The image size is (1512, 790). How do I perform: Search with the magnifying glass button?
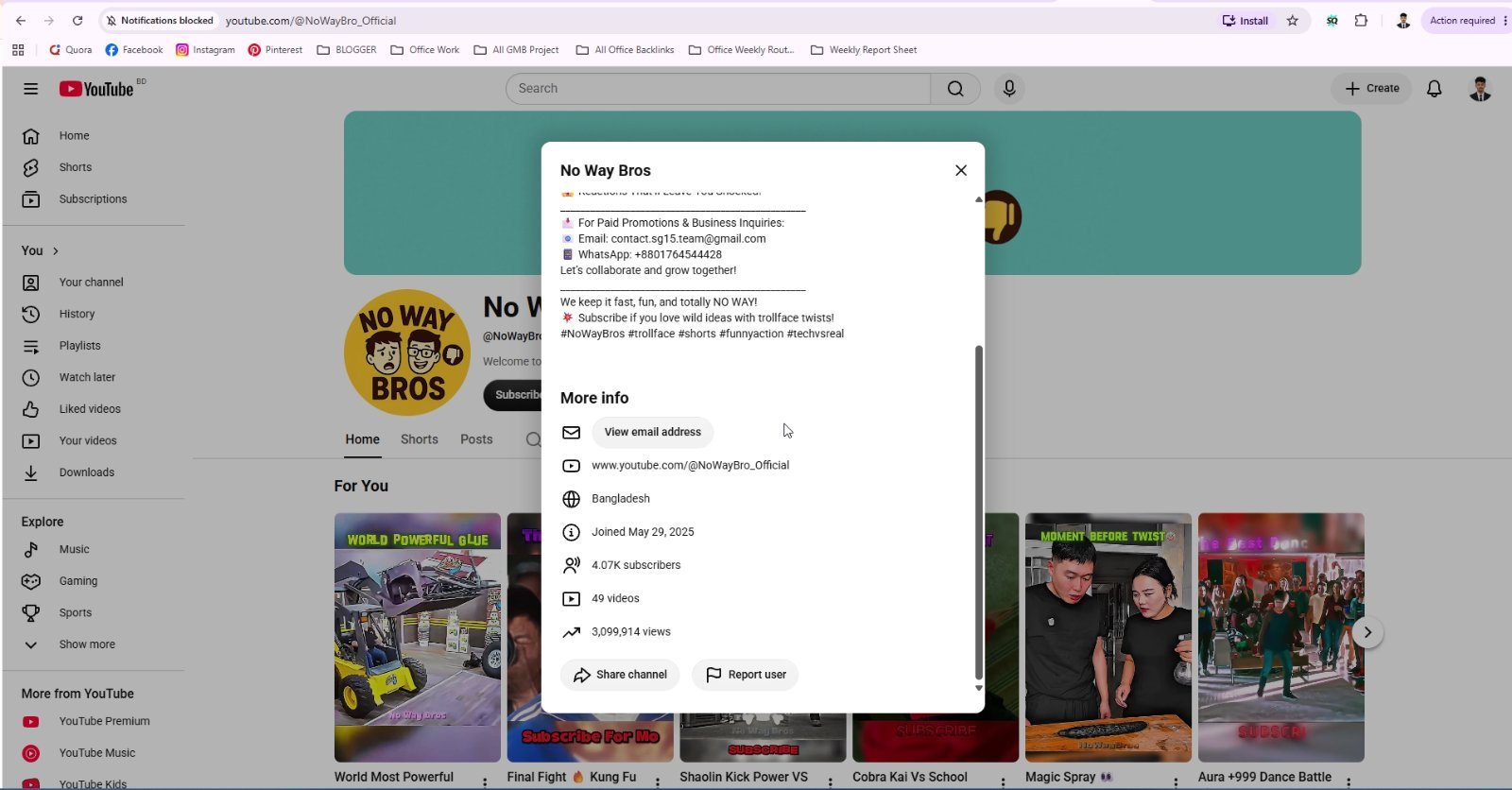pos(955,89)
